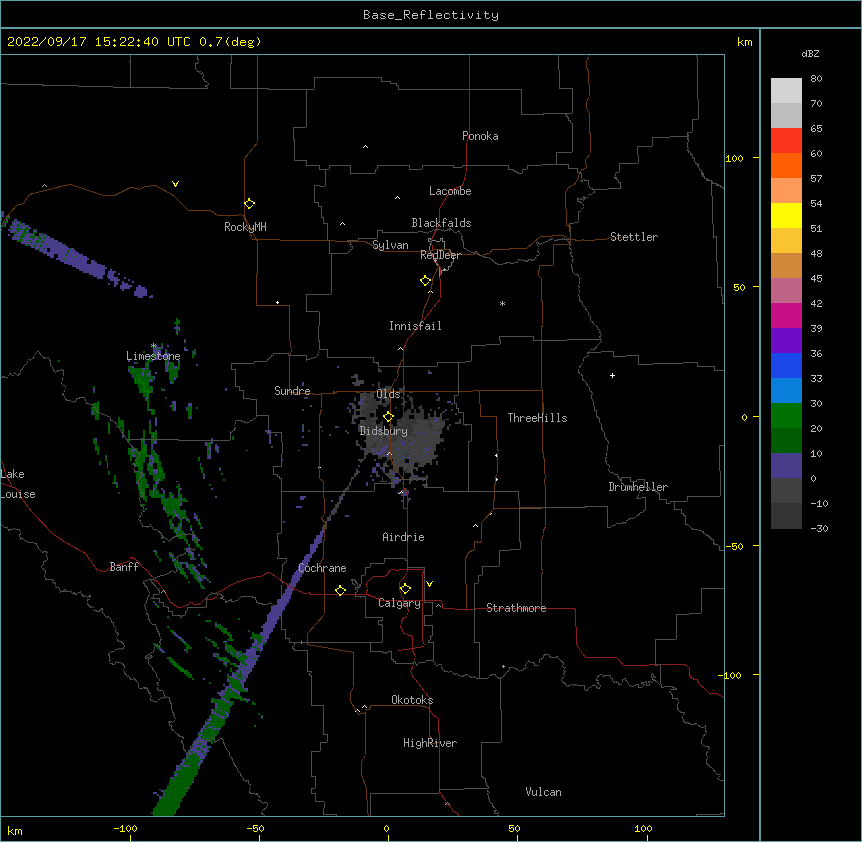862x842 pixels.
Task: Click the Lacombe town label
Action: (450, 191)
